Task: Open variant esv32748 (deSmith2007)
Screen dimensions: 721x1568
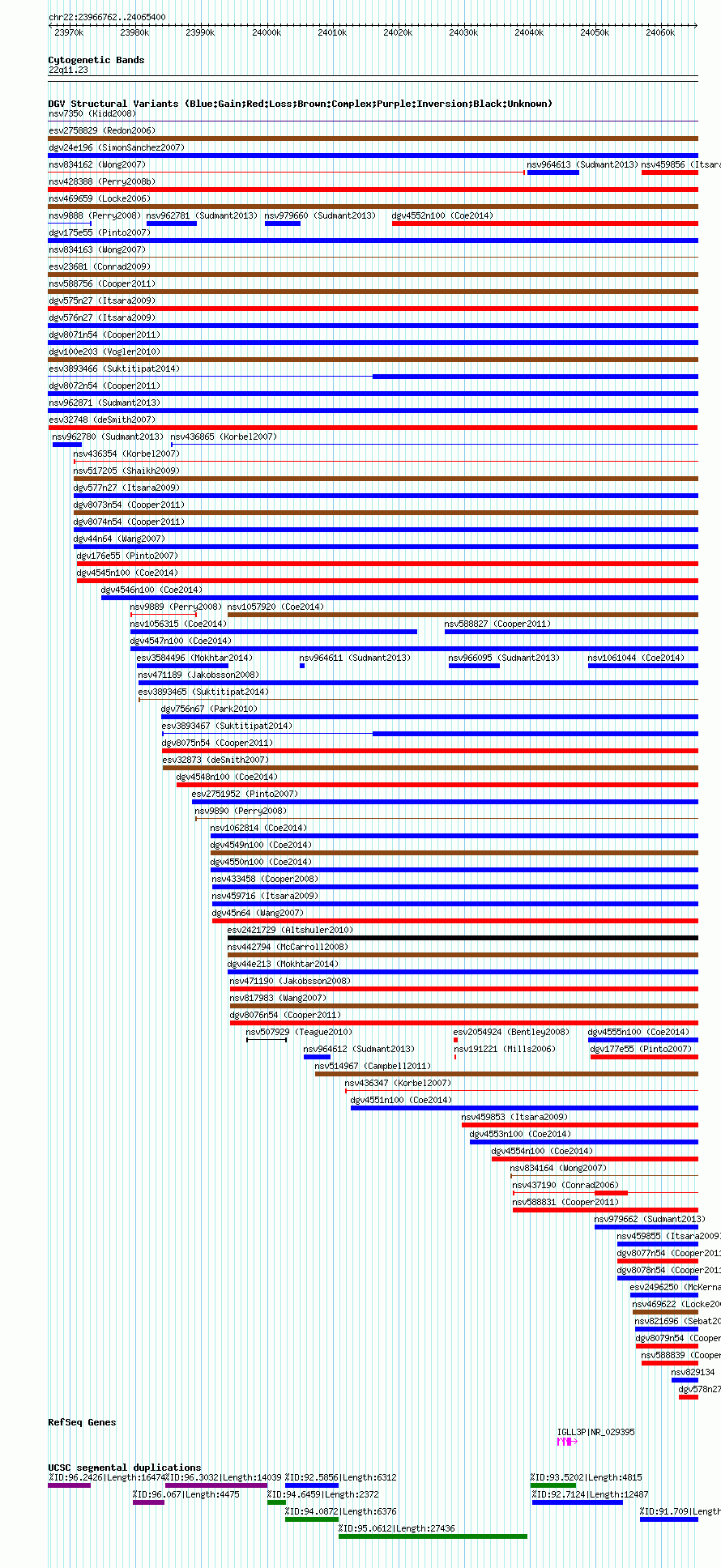Action: tap(373, 428)
